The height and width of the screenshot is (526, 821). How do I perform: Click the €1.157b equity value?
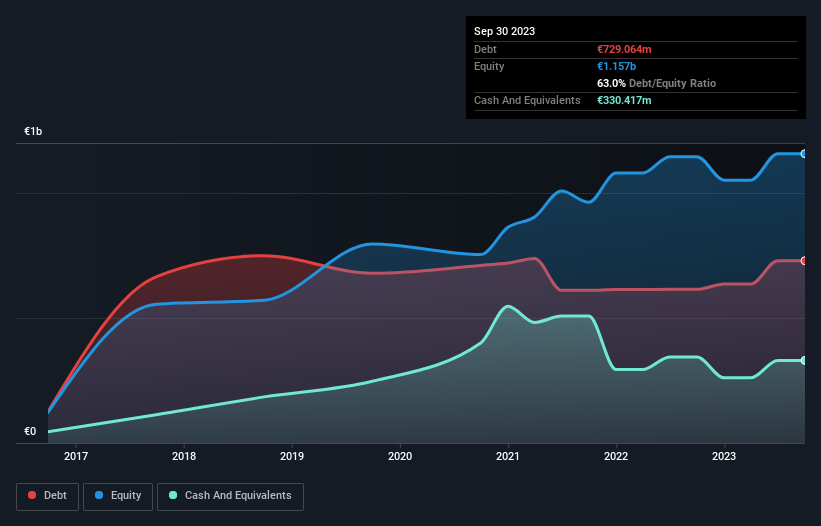(616, 66)
